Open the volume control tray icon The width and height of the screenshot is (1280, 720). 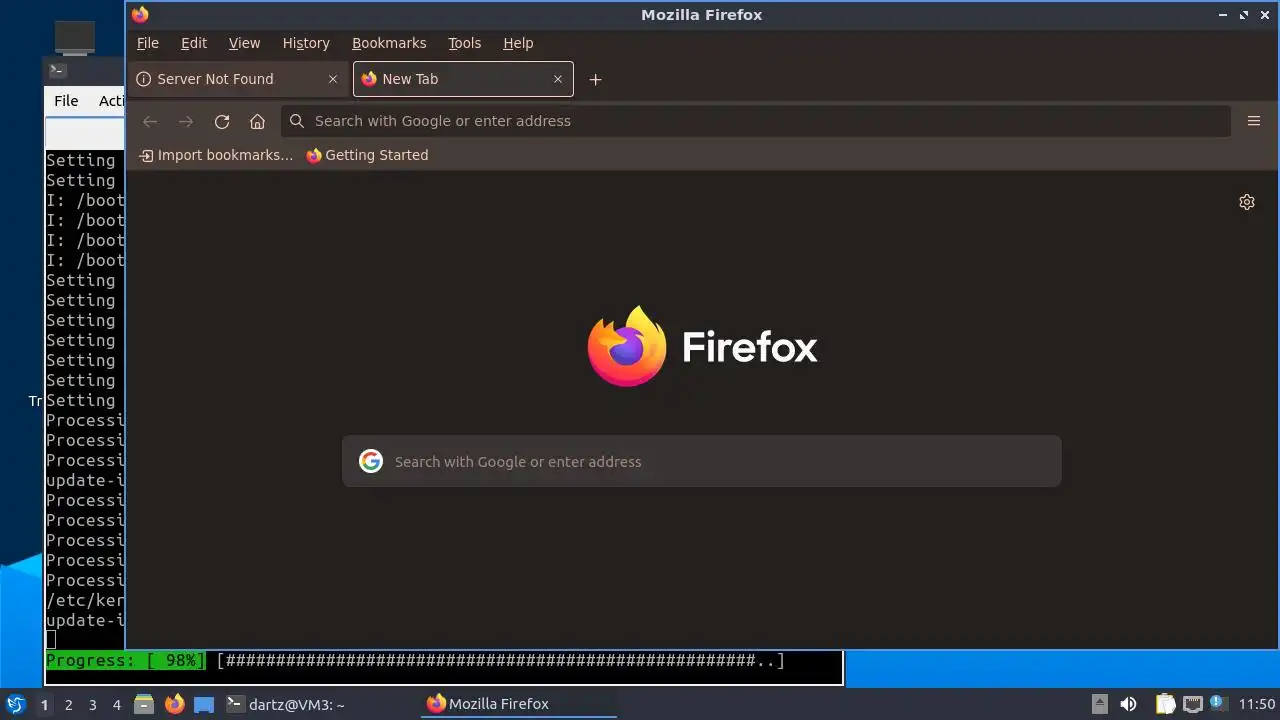tap(1128, 704)
